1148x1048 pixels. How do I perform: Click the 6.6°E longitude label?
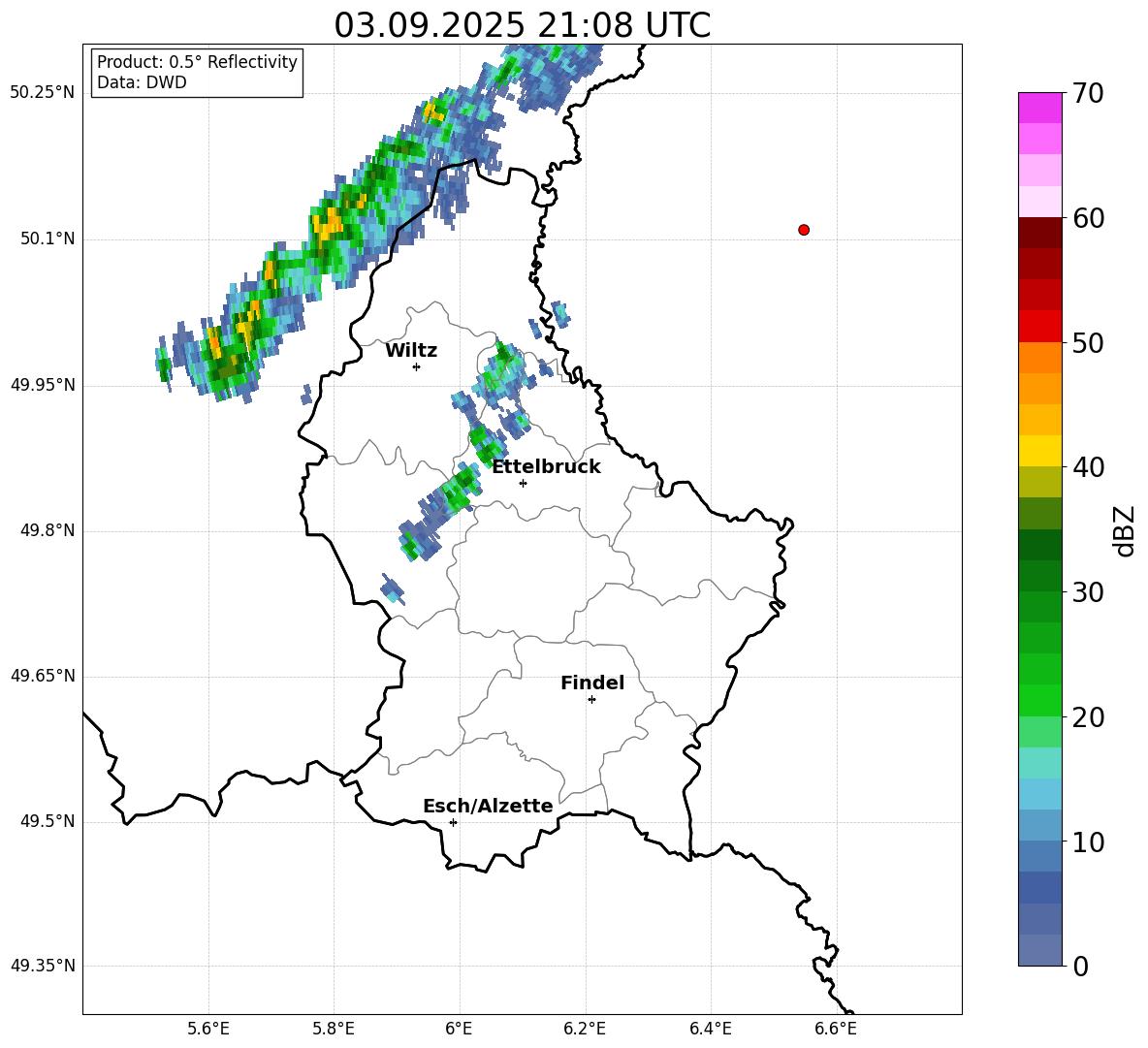click(836, 1029)
